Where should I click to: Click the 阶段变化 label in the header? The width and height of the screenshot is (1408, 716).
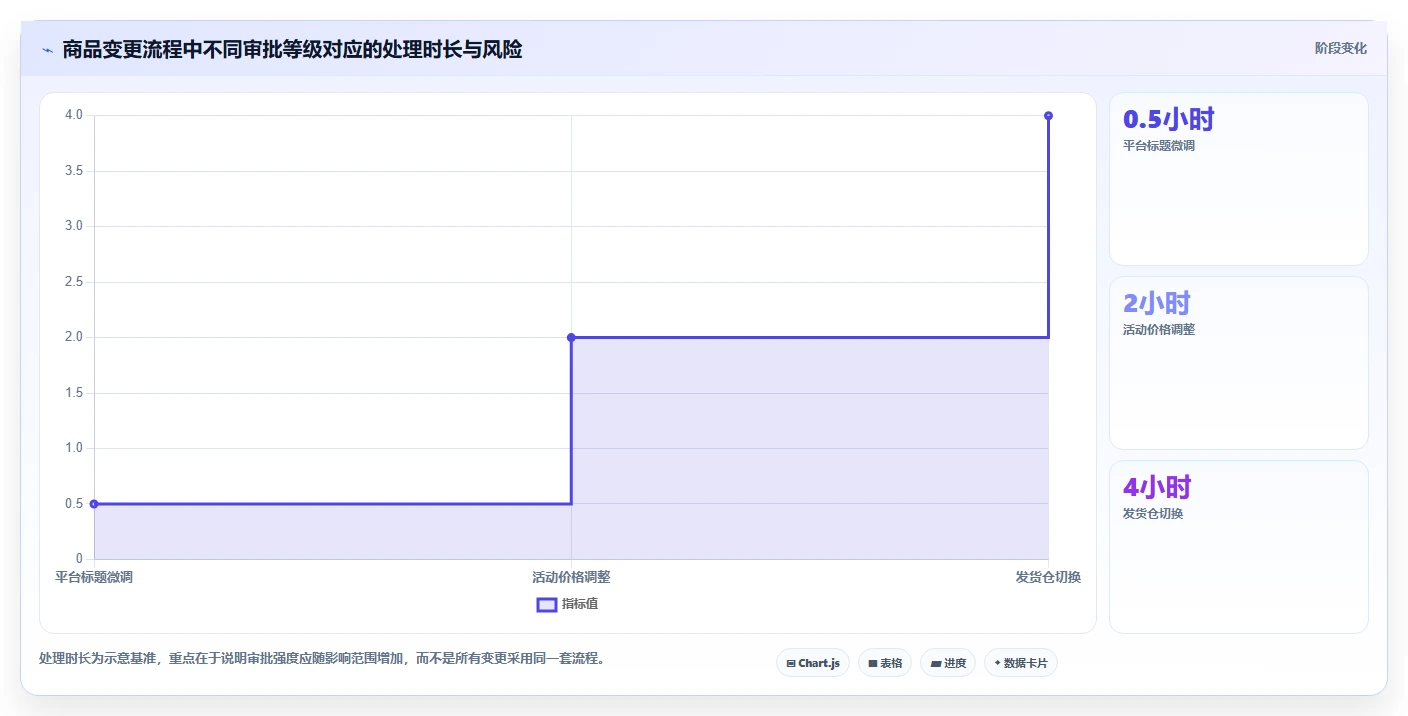1340,48
